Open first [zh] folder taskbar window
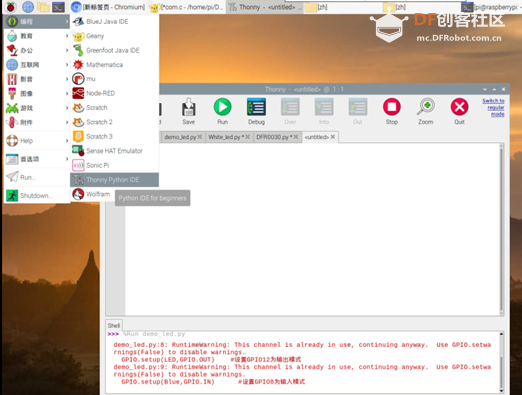This screenshot has height=395, width=522. tap(342, 7)
